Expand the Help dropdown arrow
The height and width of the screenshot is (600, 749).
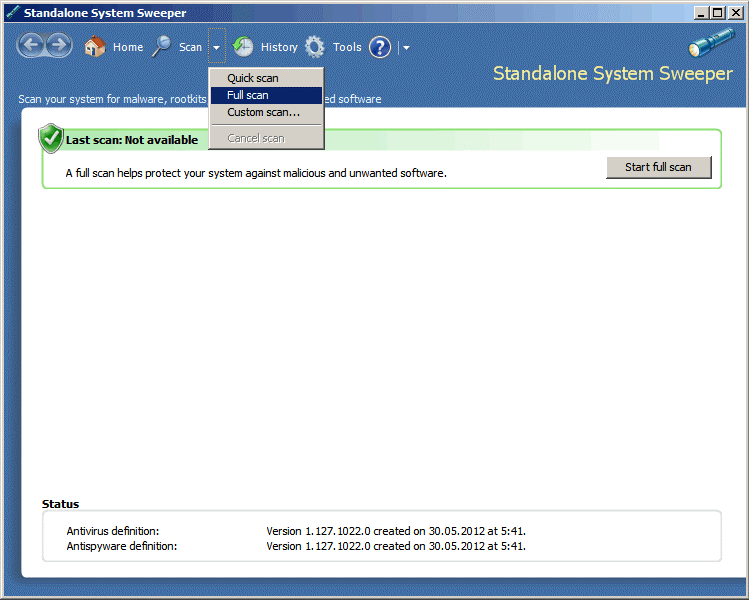click(407, 47)
